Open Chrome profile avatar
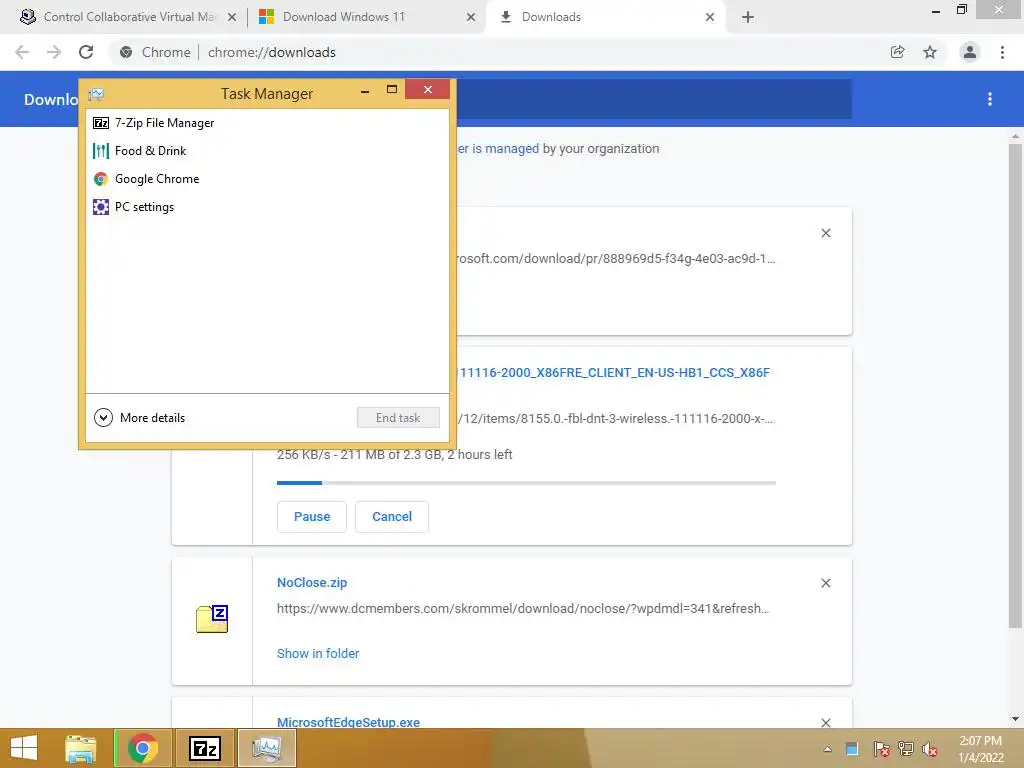The image size is (1024, 768). (970, 52)
